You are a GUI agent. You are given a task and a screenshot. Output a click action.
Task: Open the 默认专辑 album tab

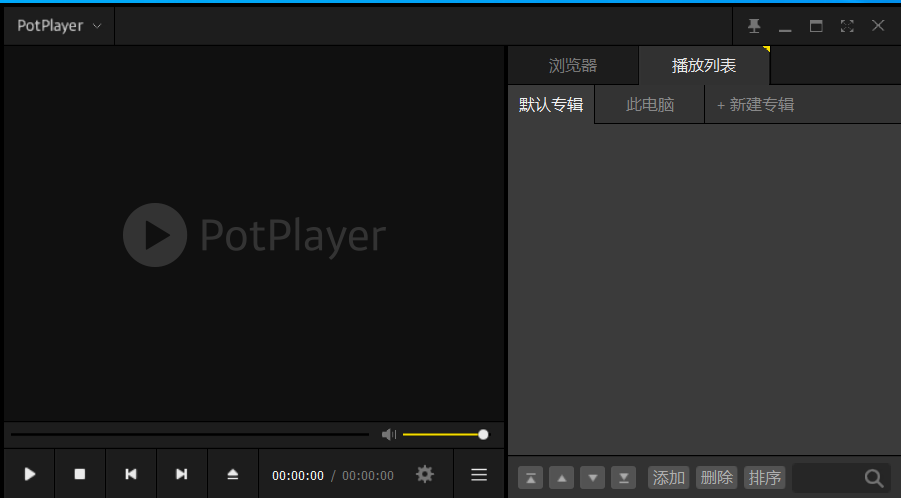coord(551,105)
